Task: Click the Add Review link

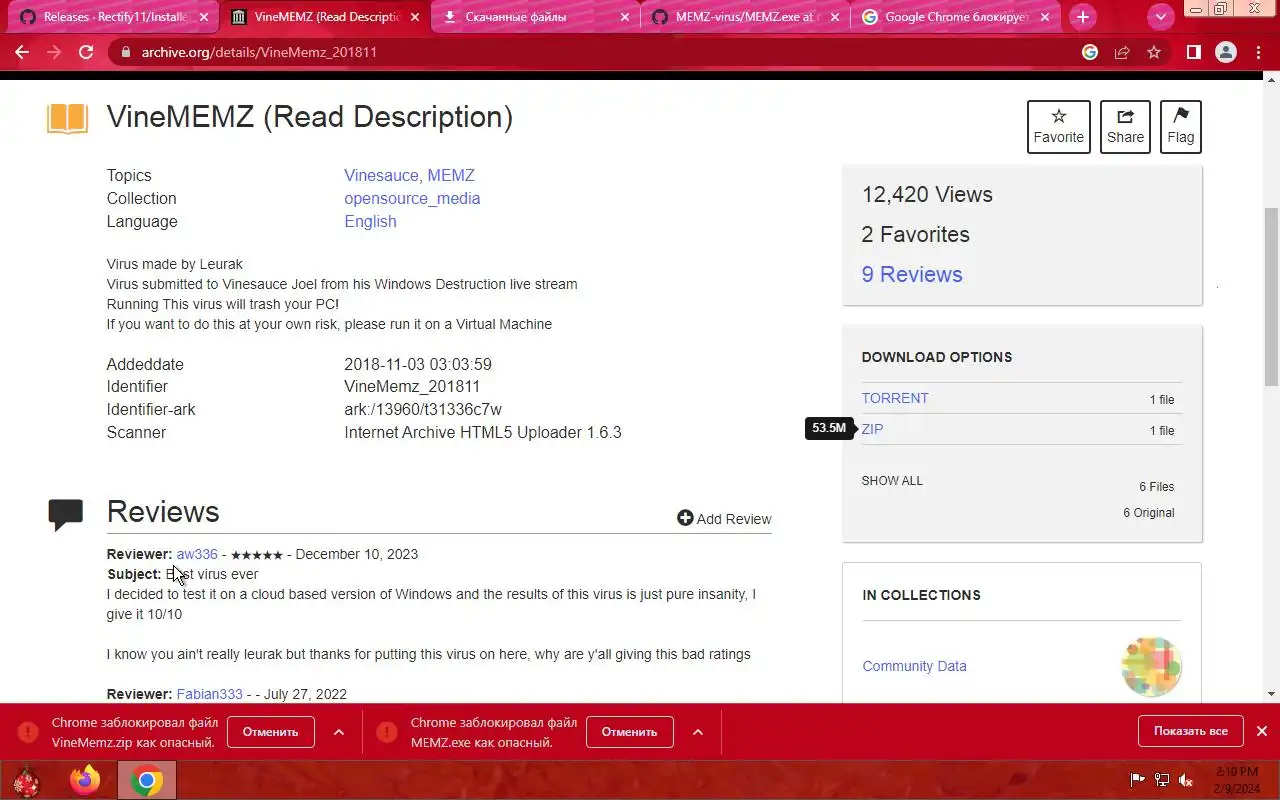Action: [724, 518]
